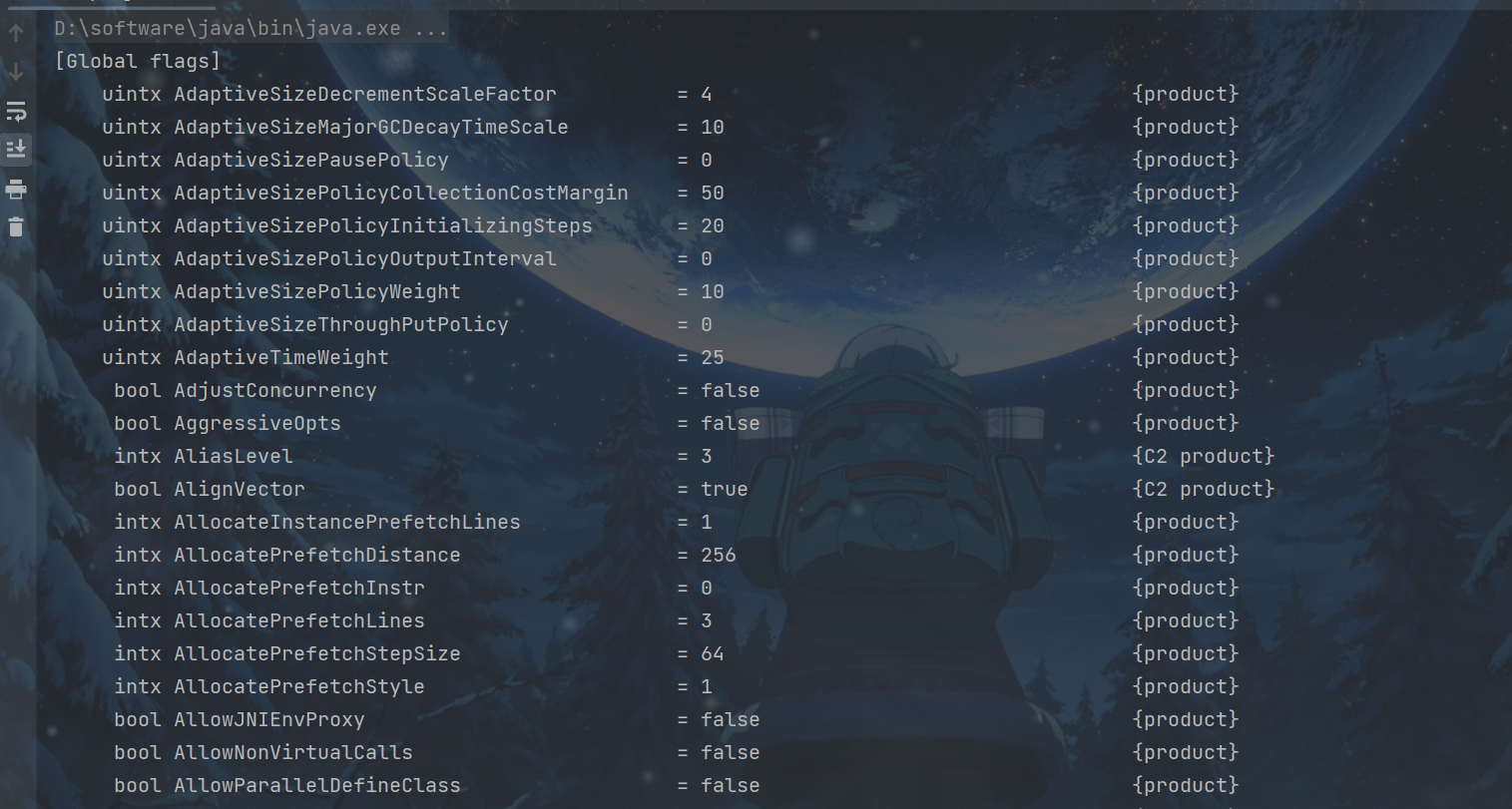Click the false value of AdjustConcurrency

tap(730, 390)
